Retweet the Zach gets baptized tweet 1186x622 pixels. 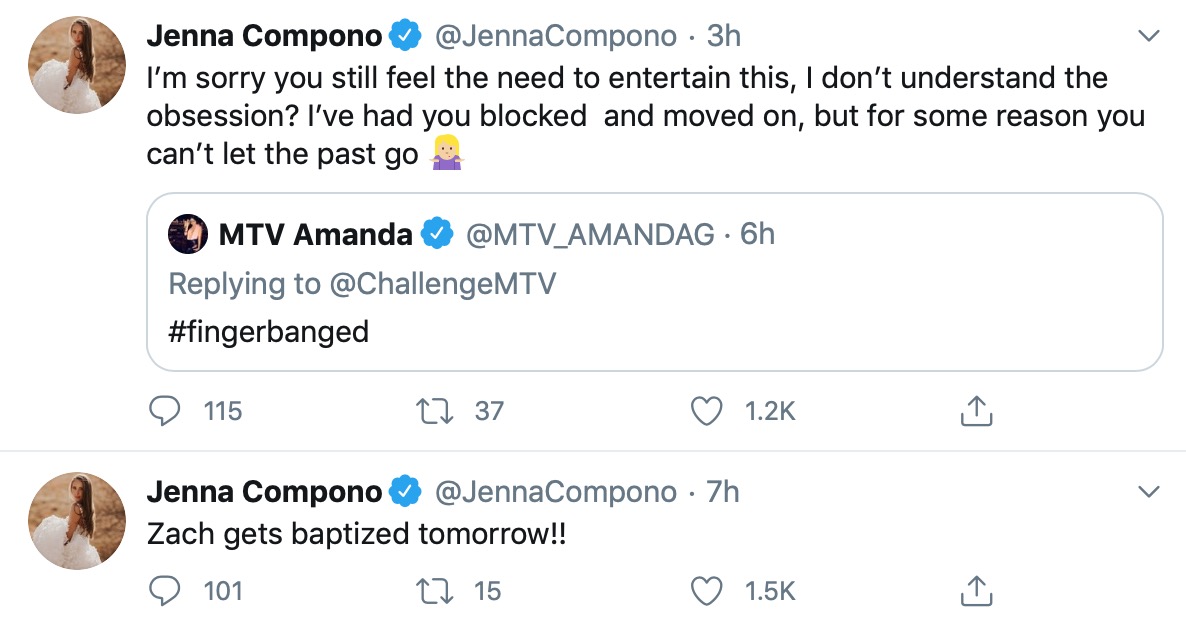tap(432, 591)
